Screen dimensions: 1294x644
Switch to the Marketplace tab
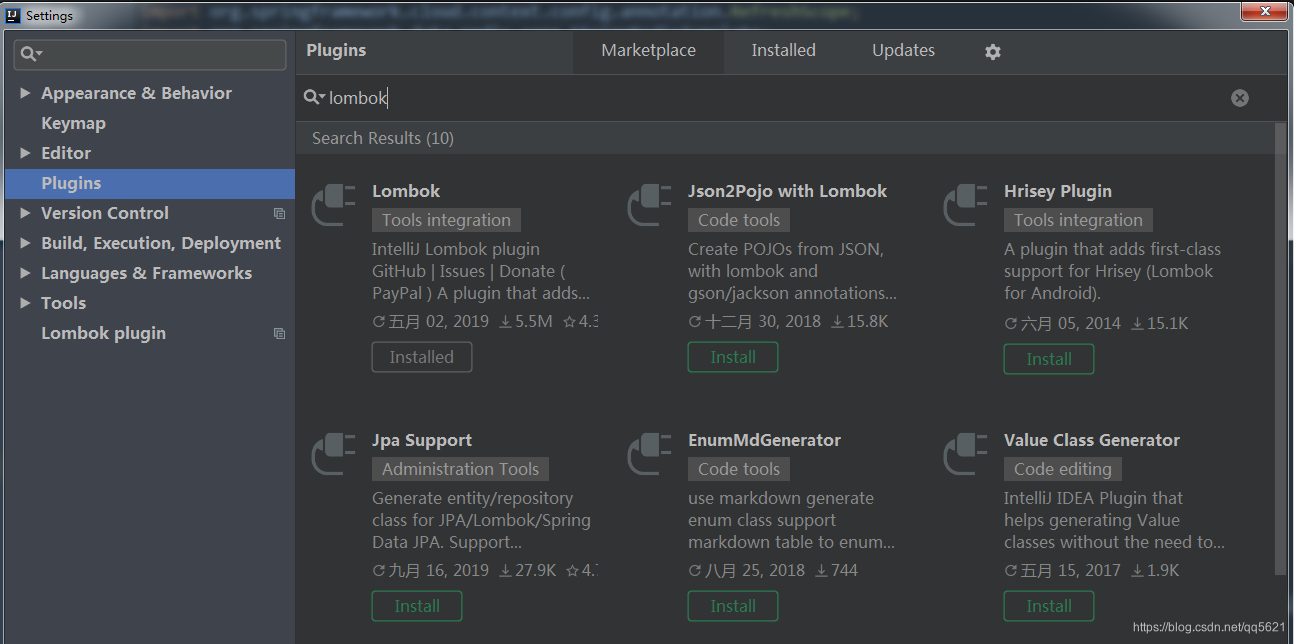point(648,51)
